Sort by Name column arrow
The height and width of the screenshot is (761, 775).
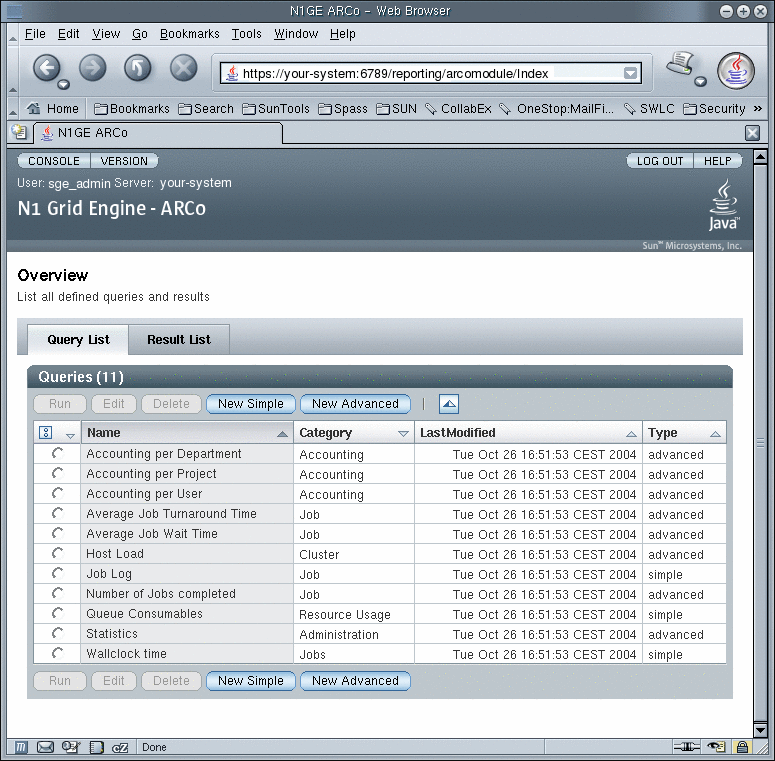pyautogui.click(x=282, y=434)
